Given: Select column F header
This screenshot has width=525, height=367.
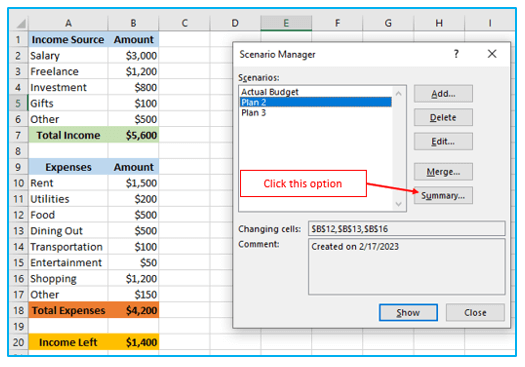Looking at the screenshot, I should [x=337, y=23].
